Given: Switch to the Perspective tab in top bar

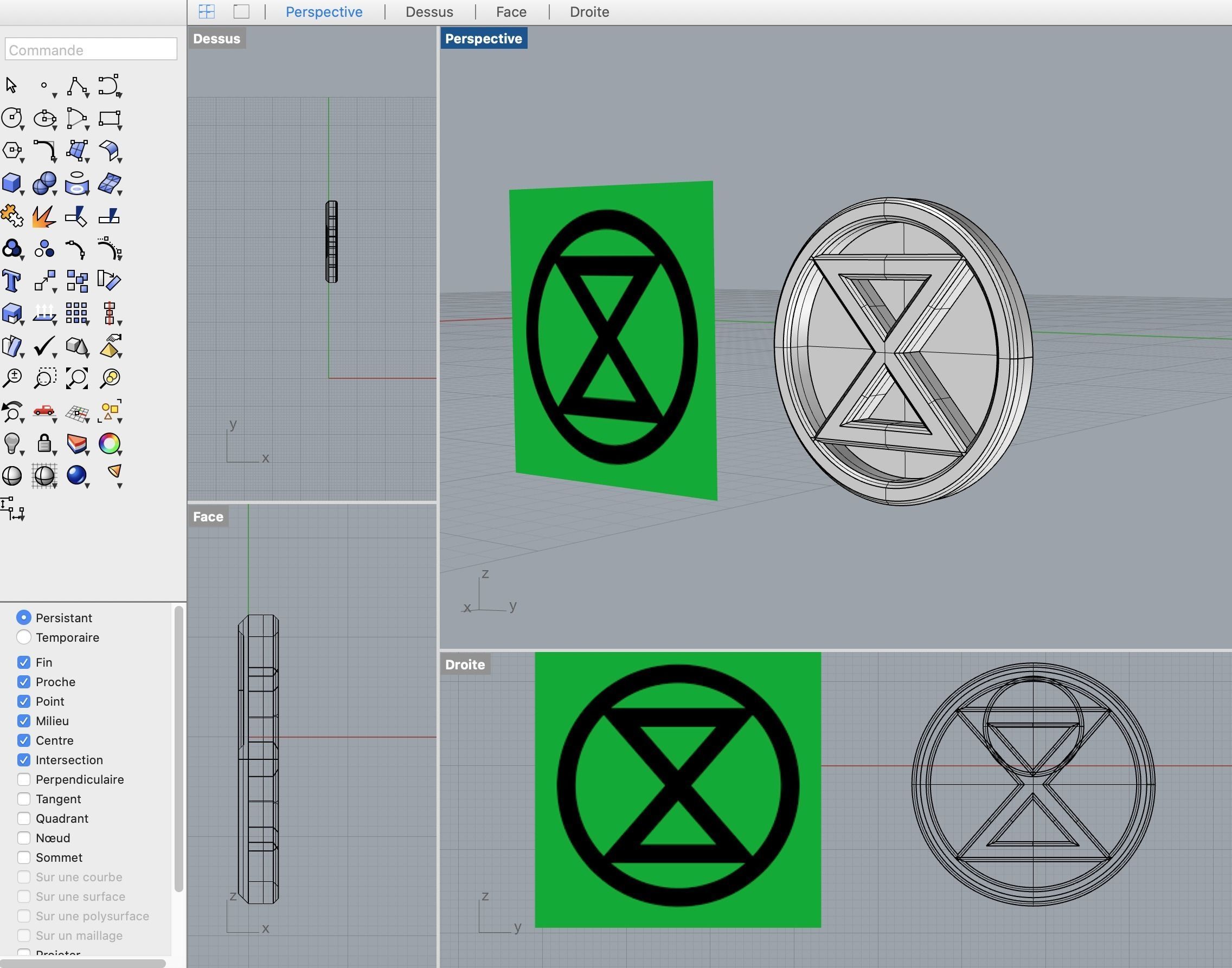Looking at the screenshot, I should (324, 12).
